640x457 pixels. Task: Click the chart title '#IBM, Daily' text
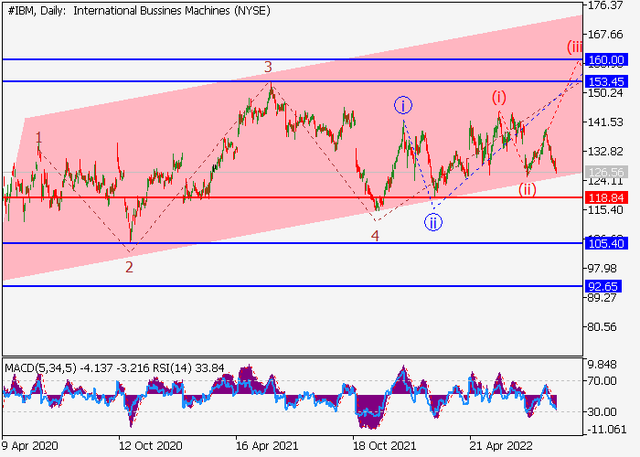pyautogui.click(x=38, y=11)
